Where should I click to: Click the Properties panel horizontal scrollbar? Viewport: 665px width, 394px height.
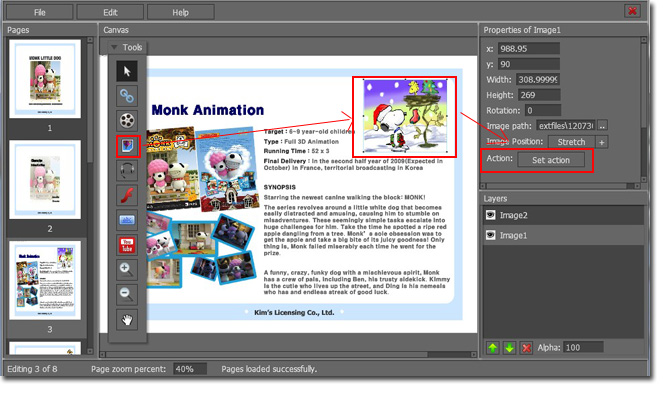pos(560,186)
